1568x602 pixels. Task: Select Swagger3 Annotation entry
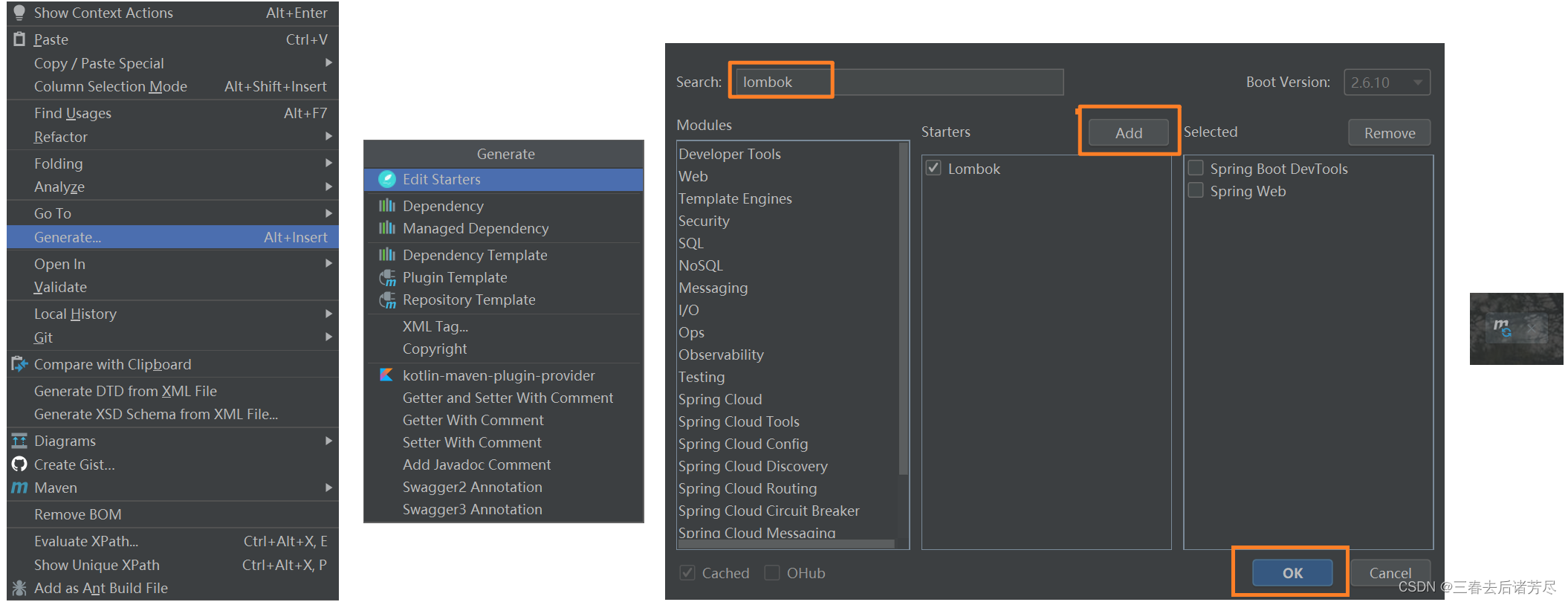pyautogui.click(x=504, y=509)
